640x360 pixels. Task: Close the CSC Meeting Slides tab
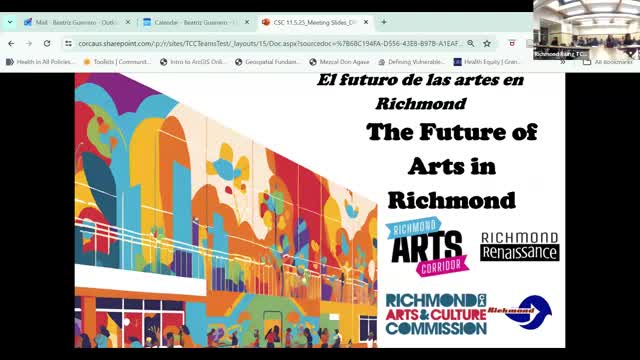click(366, 22)
